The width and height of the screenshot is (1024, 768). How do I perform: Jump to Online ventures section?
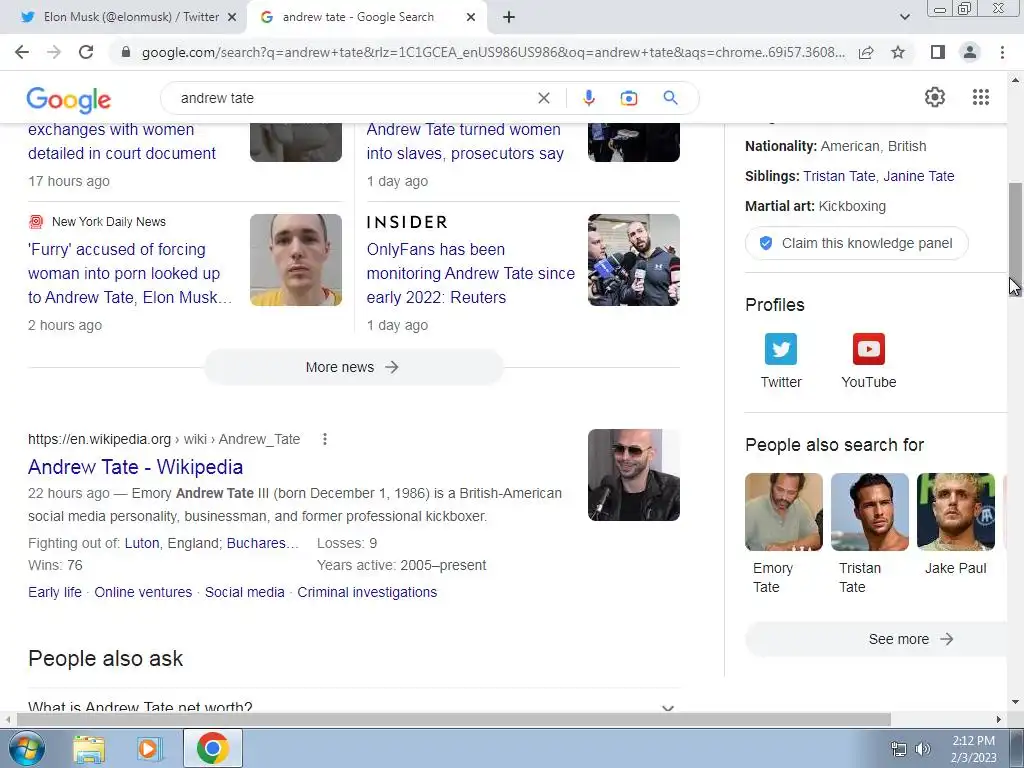click(143, 592)
